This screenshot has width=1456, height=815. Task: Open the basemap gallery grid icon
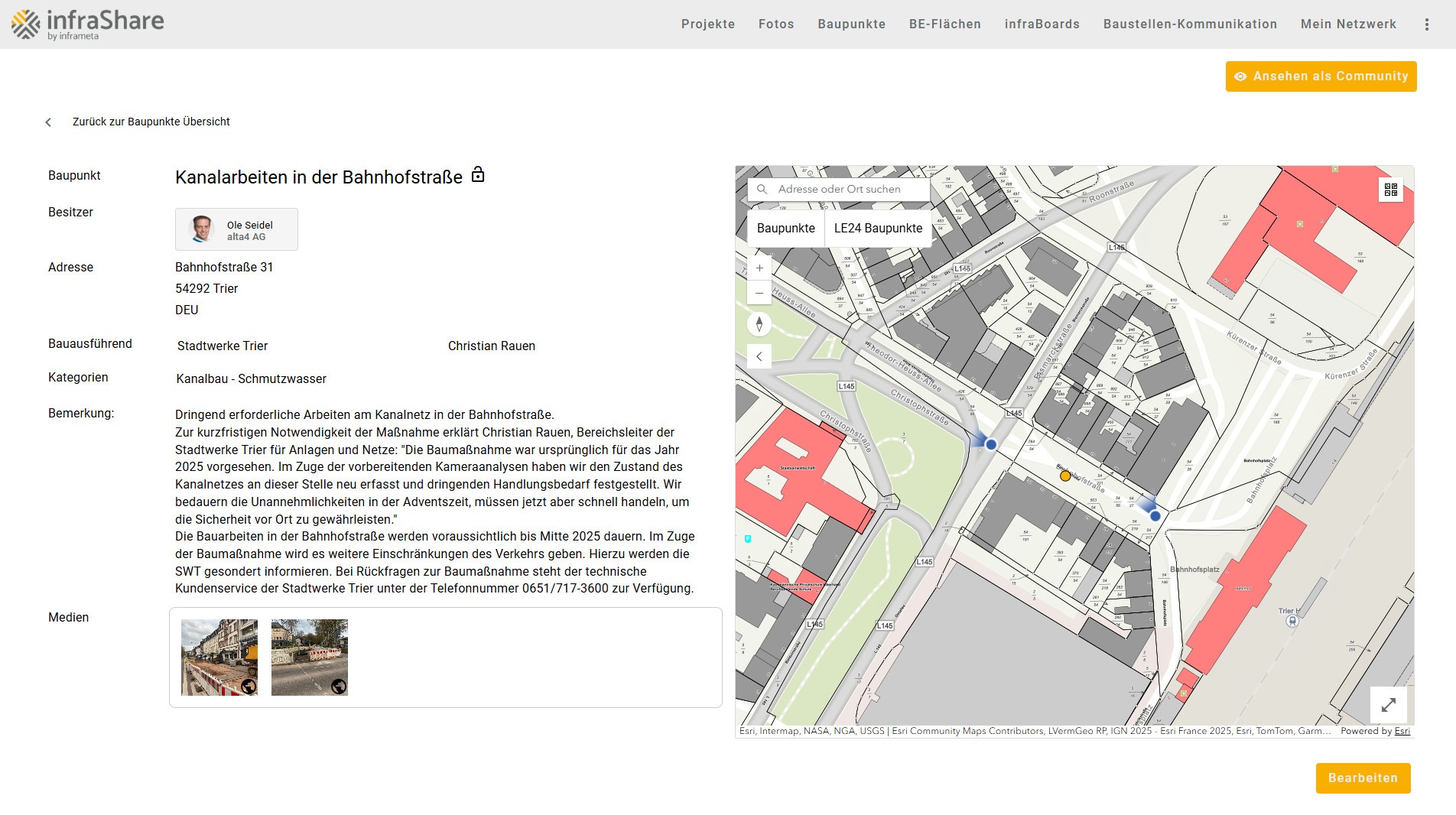(x=1390, y=190)
